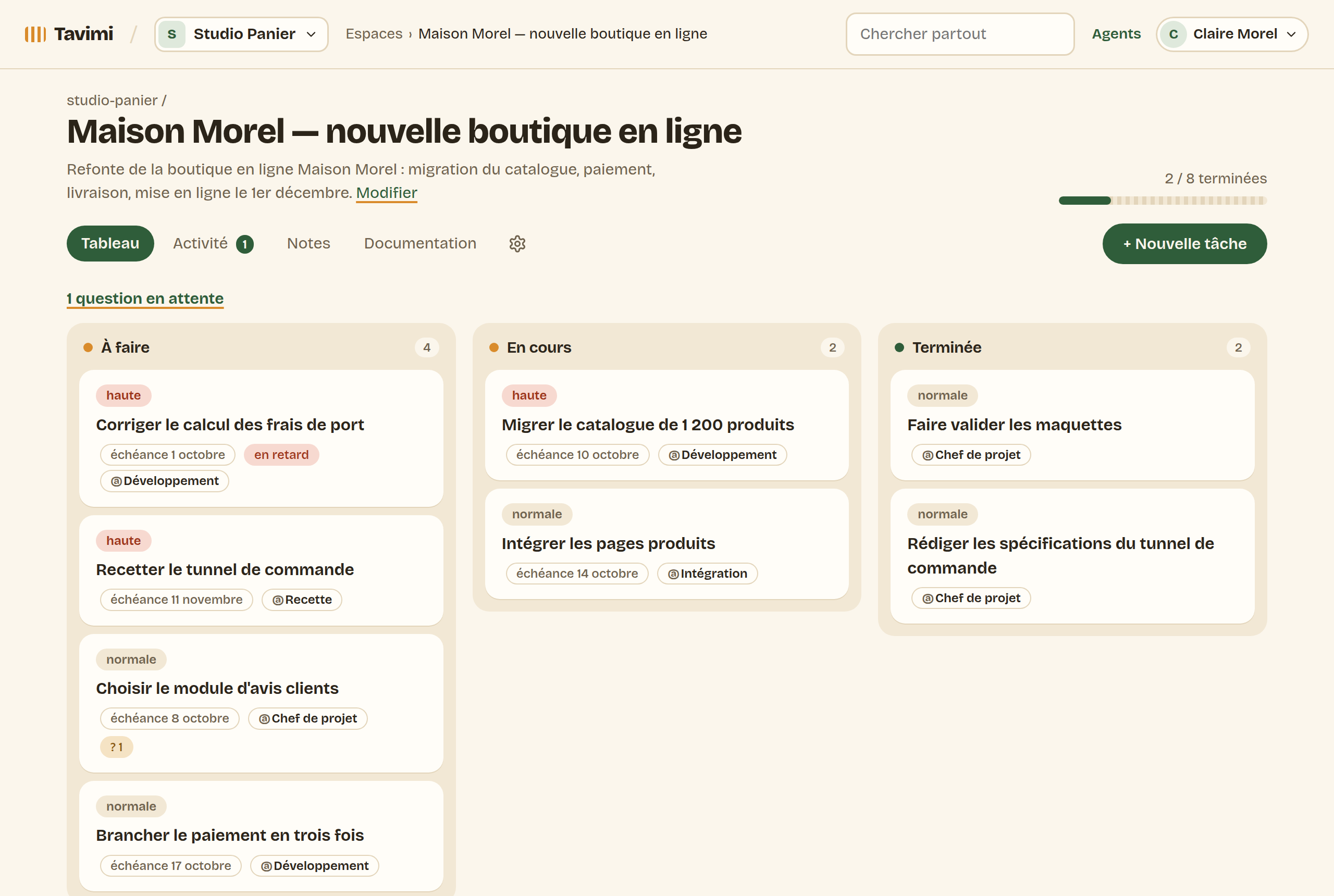Open card Recetter le tunnel de commande
This screenshot has width=1334, height=896.
(261, 570)
